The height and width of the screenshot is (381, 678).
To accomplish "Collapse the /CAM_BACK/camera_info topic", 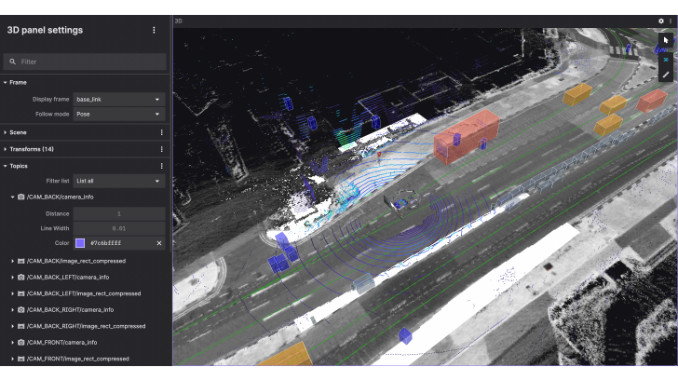I will (13, 197).
